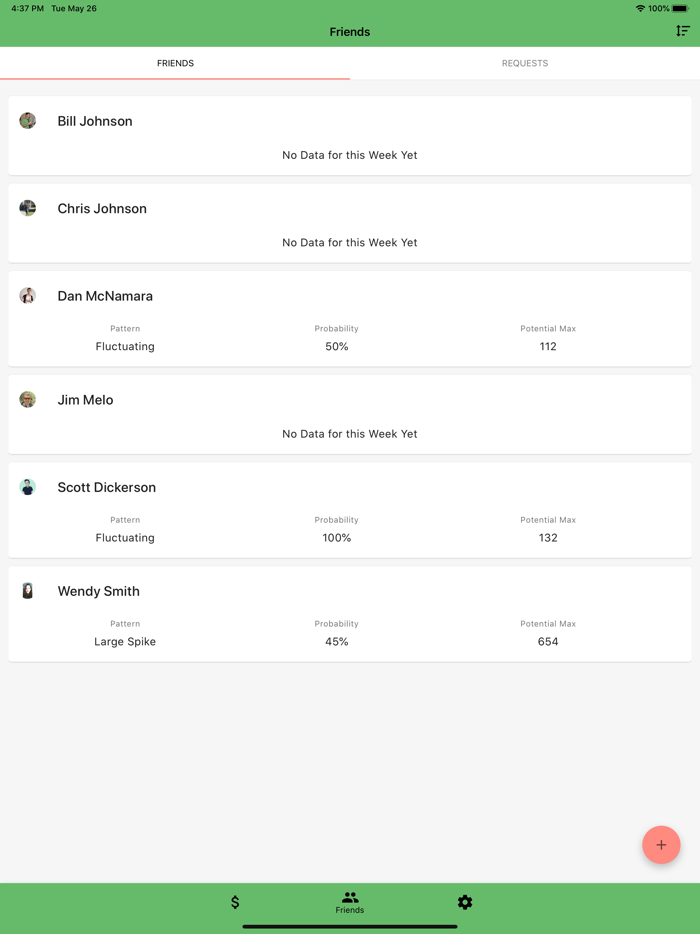The image size is (700, 934).
Task: Tap Scott Dickerson's avatar
Action: click(28, 487)
